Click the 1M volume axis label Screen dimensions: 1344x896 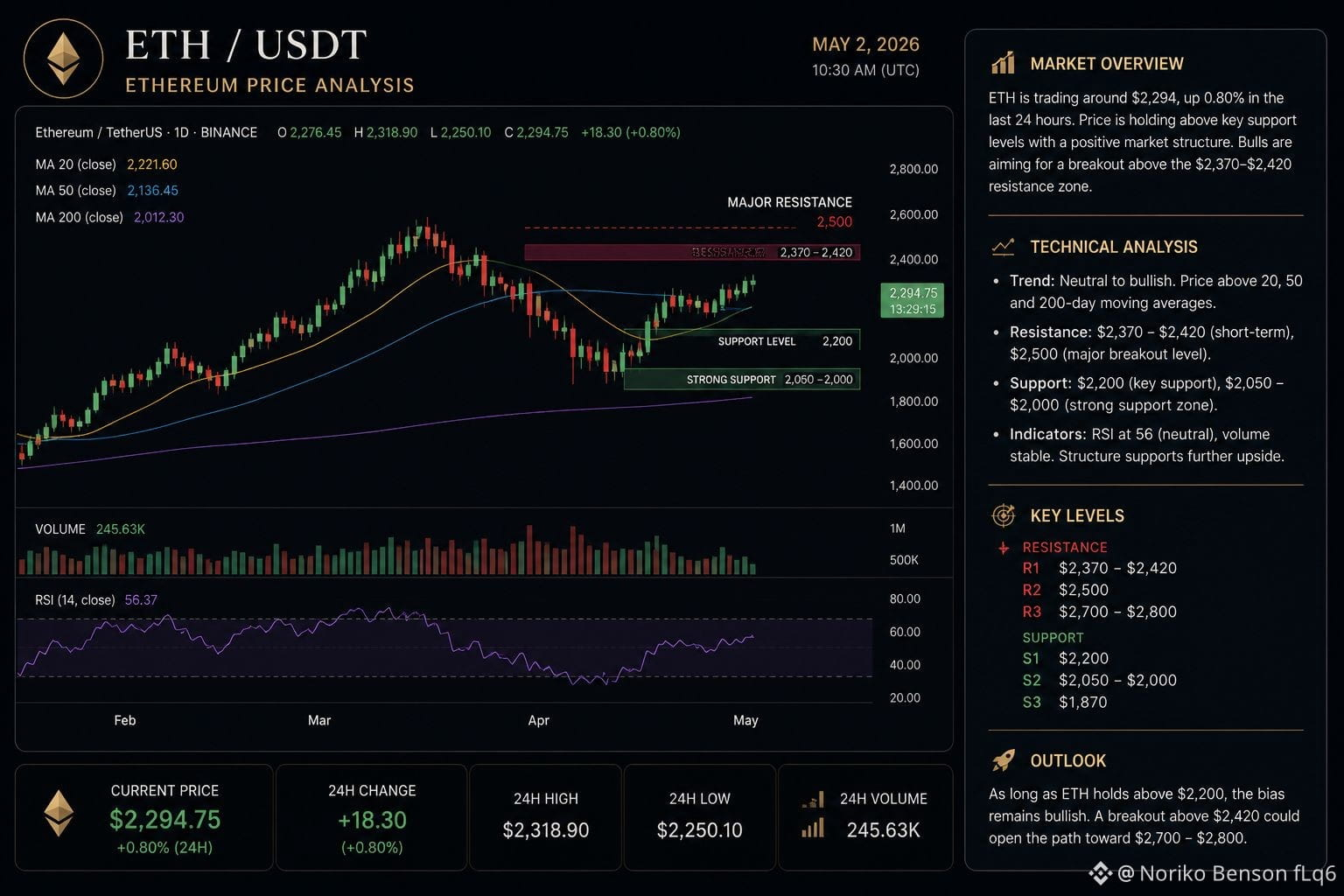point(898,528)
